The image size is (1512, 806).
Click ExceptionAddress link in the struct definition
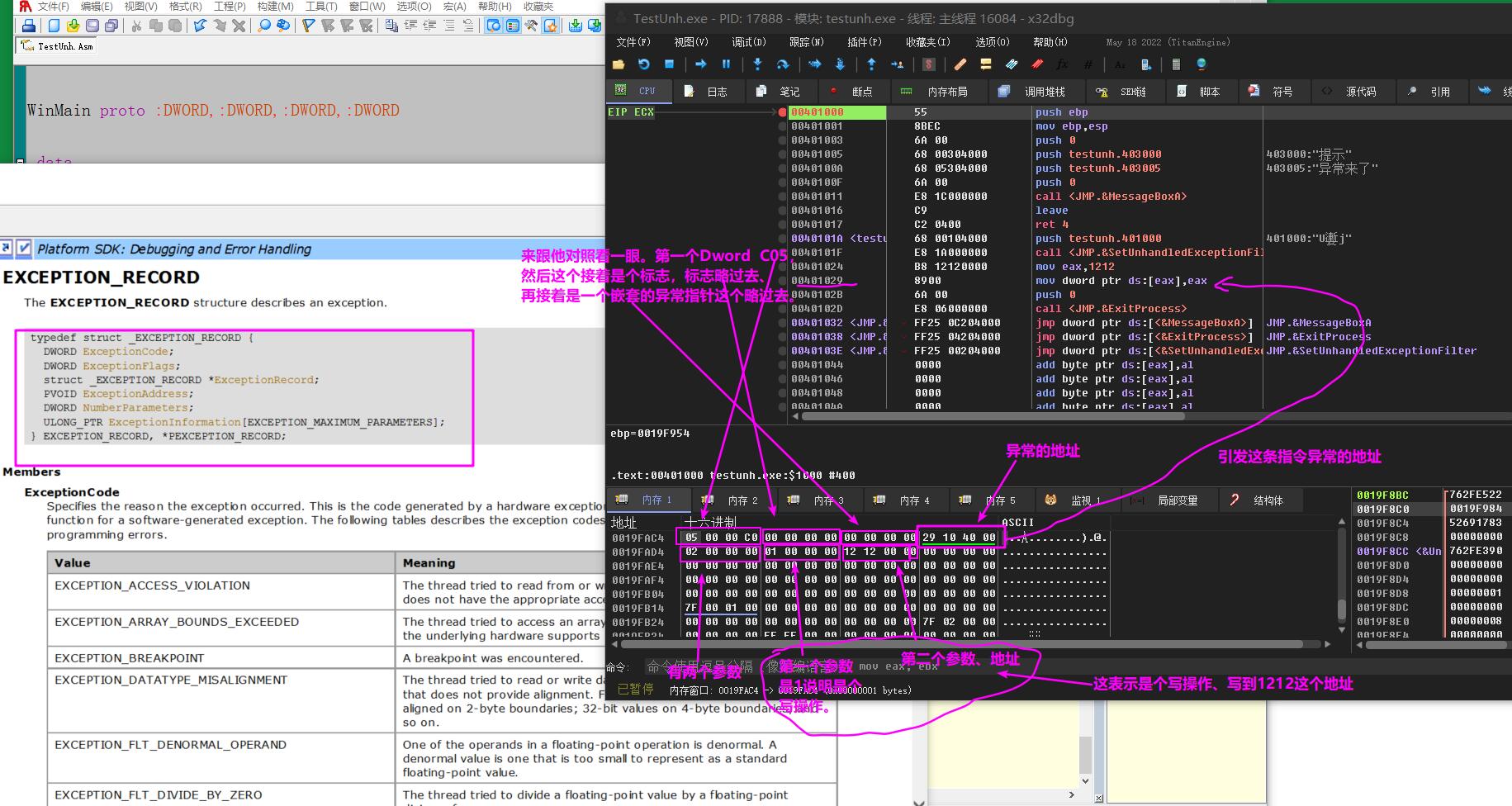pyautogui.click(x=135, y=394)
